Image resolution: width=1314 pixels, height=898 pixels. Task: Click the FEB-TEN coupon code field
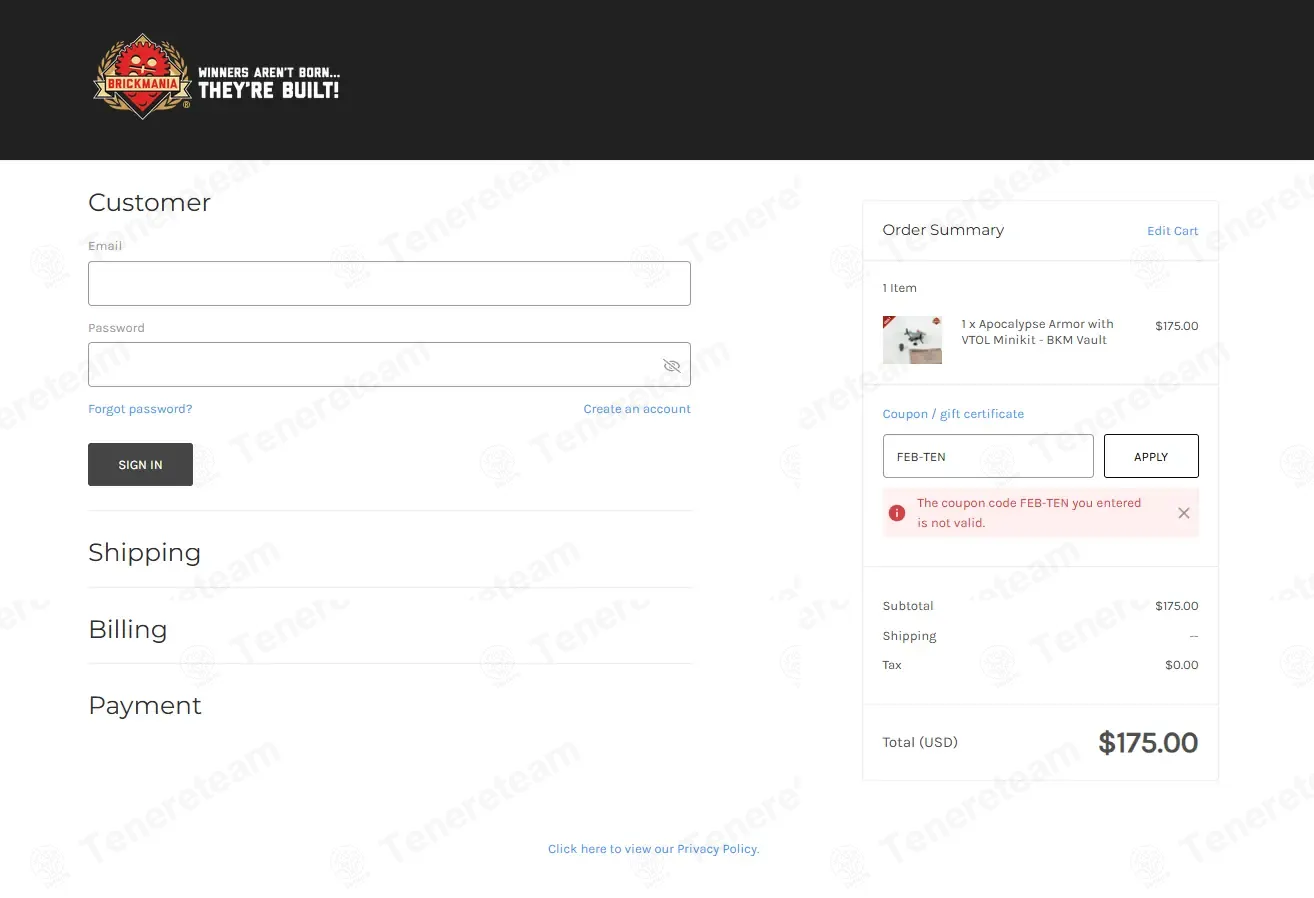(988, 456)
